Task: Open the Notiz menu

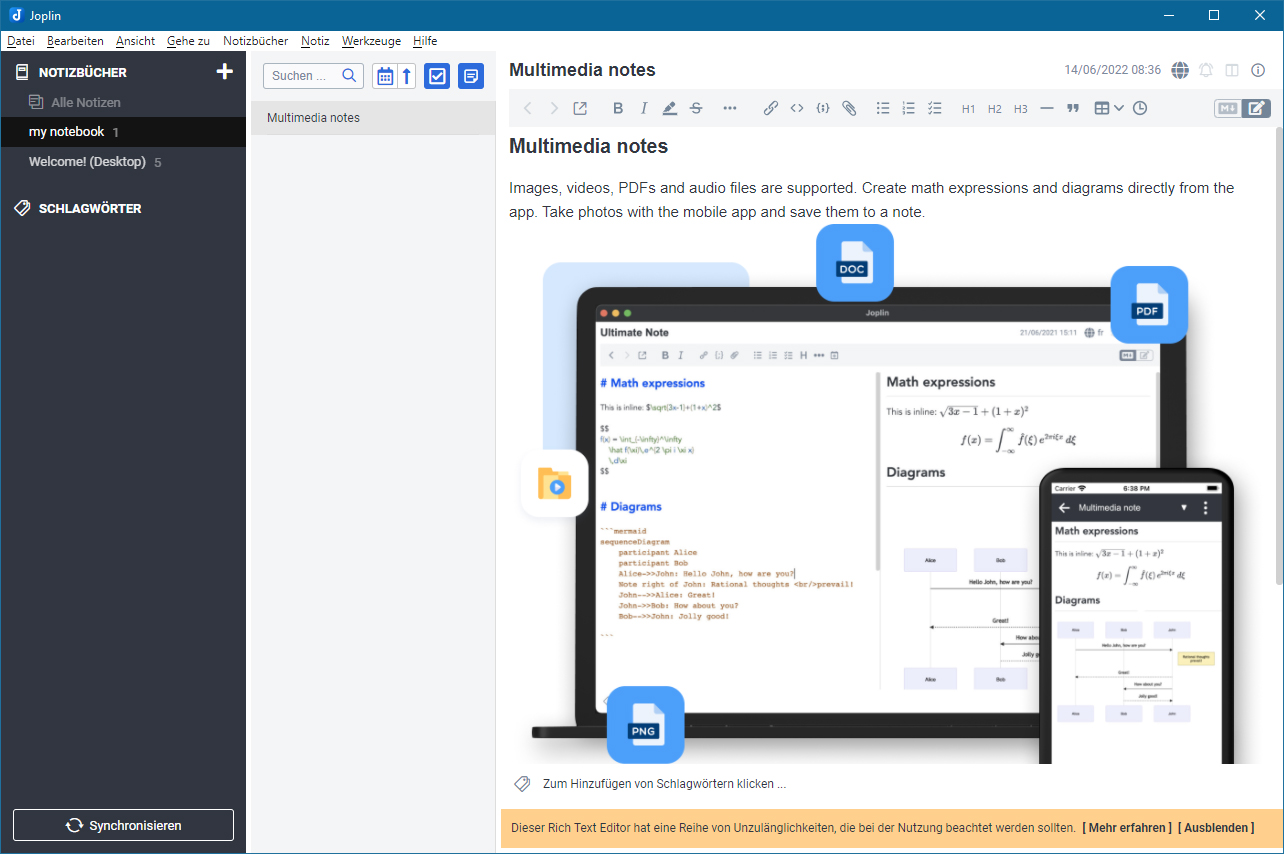Action: coord(315,41)
